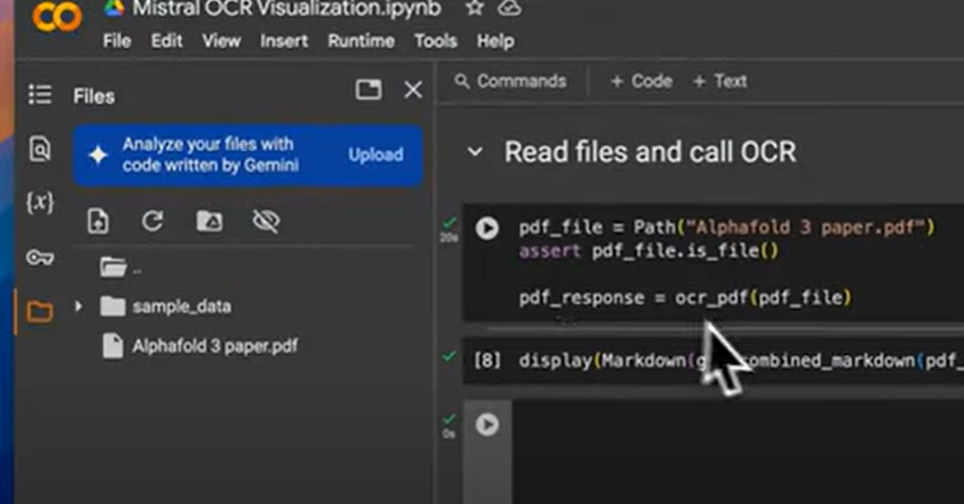Expand the sample_data folder
Image resolution: width=964 pixels, height=504 pixels.
(78, 306)
